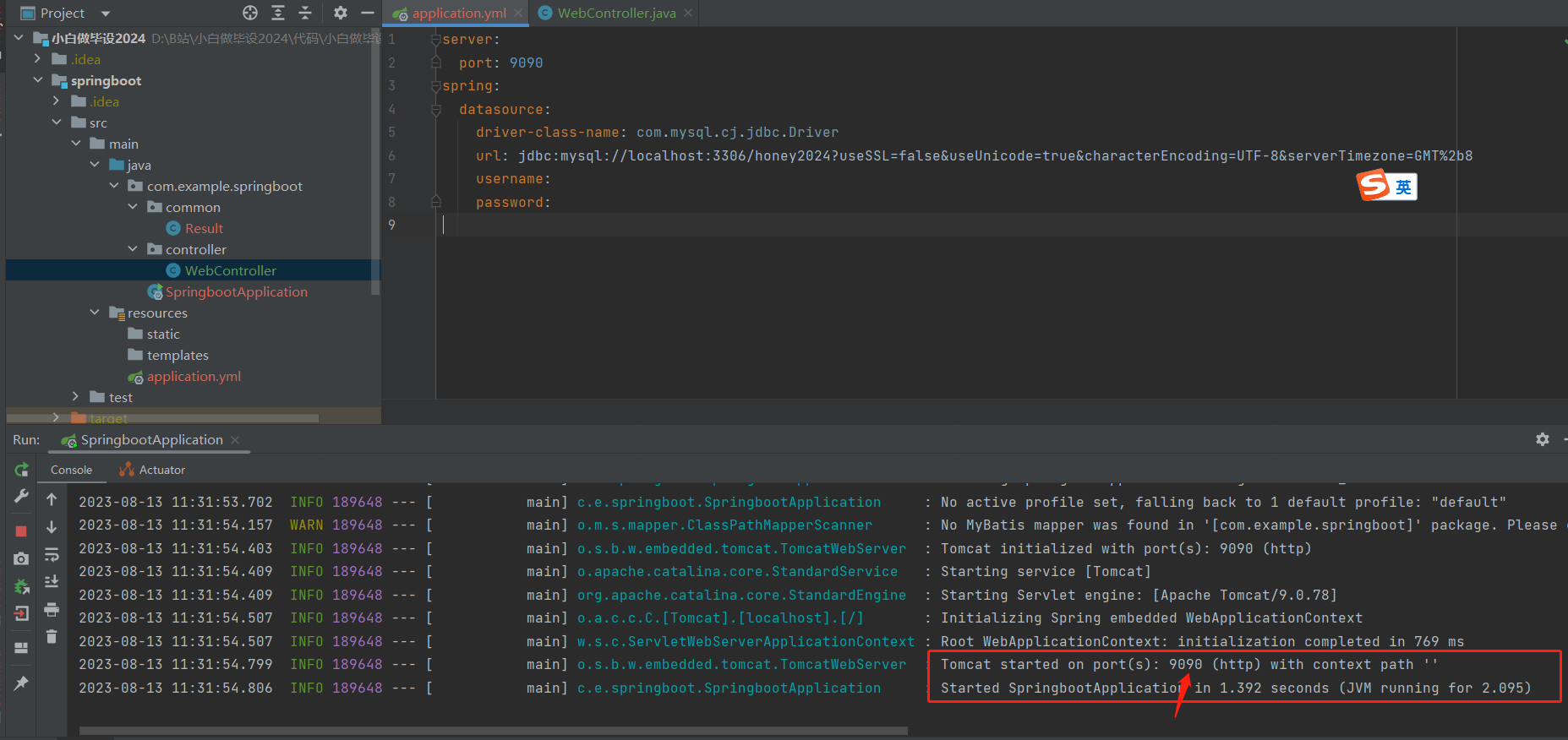
Task: Clear all console output
Action: (x=52, y=637)
